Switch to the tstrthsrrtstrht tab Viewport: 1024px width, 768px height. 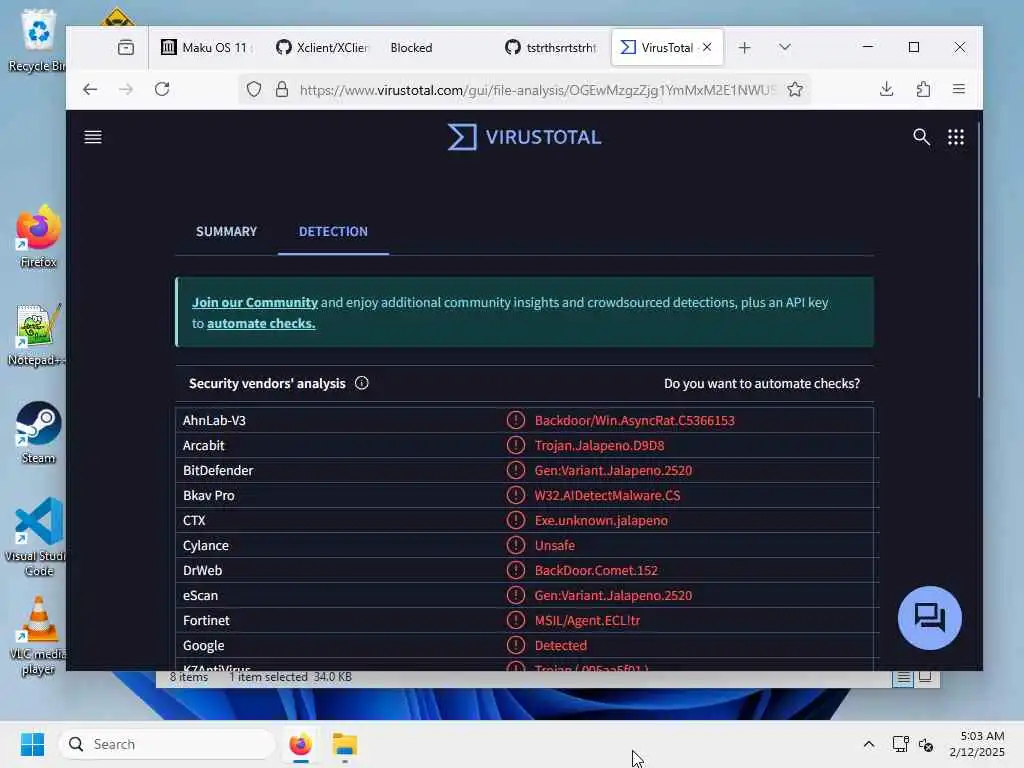tap(552, 47)
